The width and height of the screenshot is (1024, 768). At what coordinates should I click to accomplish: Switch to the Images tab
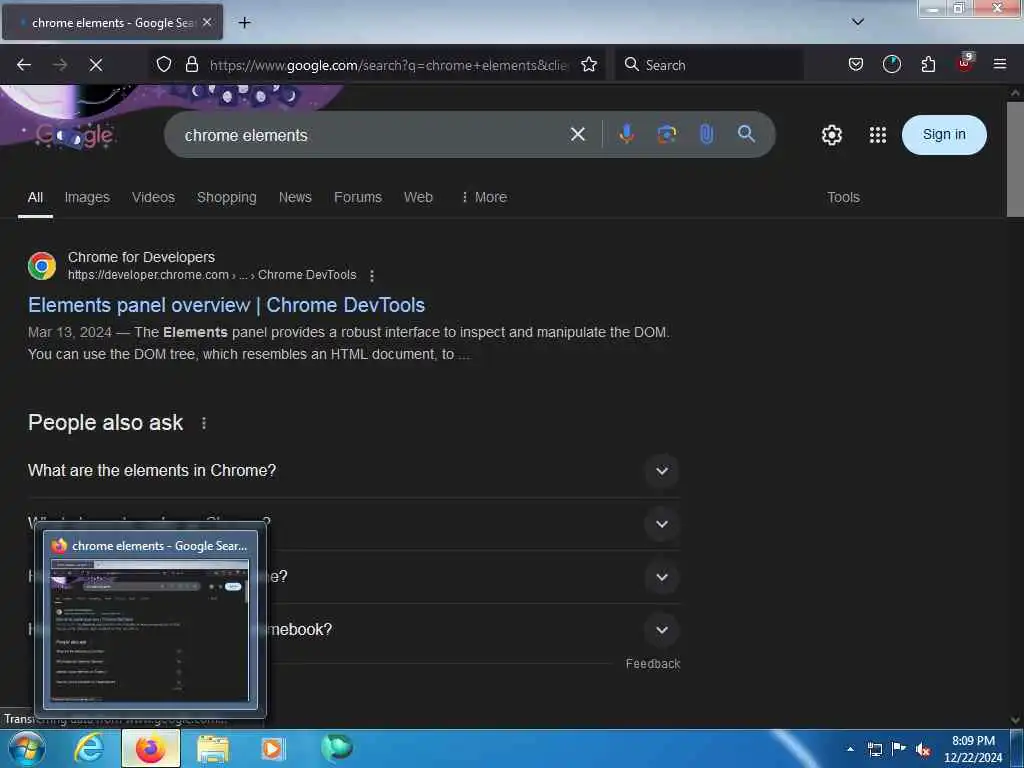point(87,197)
